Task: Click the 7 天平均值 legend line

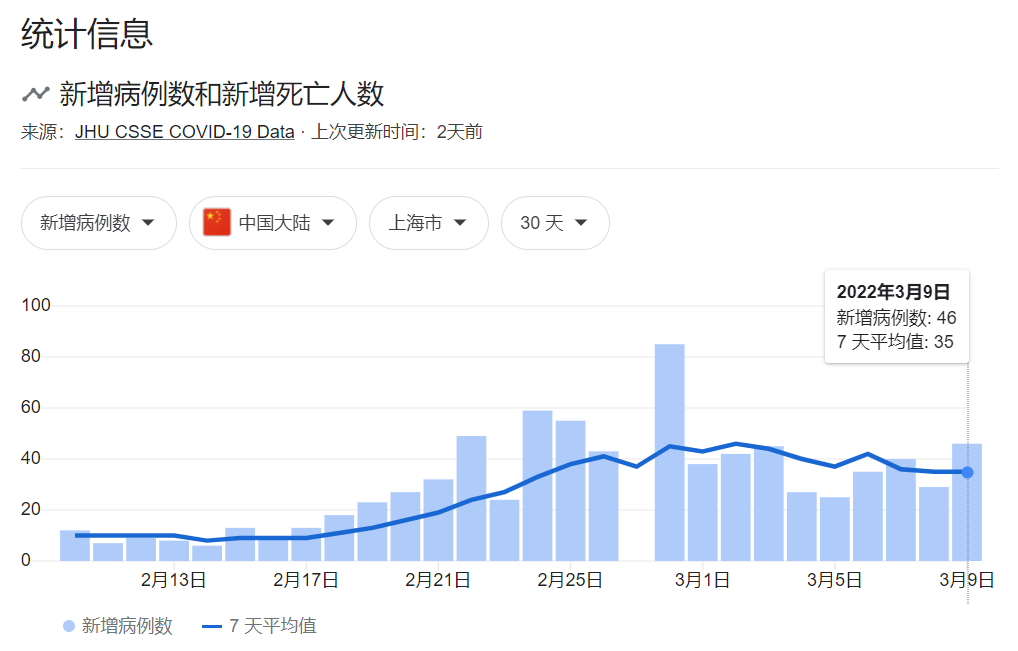Action: click(x=212, y=626)
